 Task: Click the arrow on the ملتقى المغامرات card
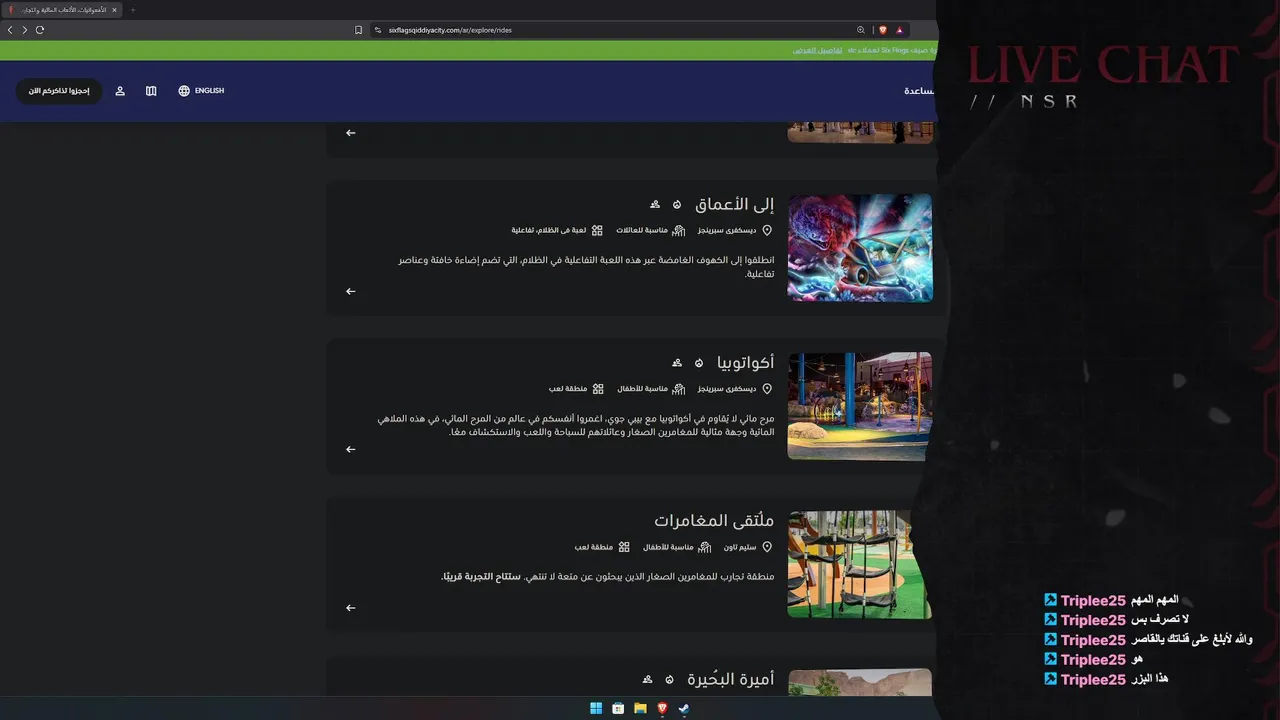350,607
